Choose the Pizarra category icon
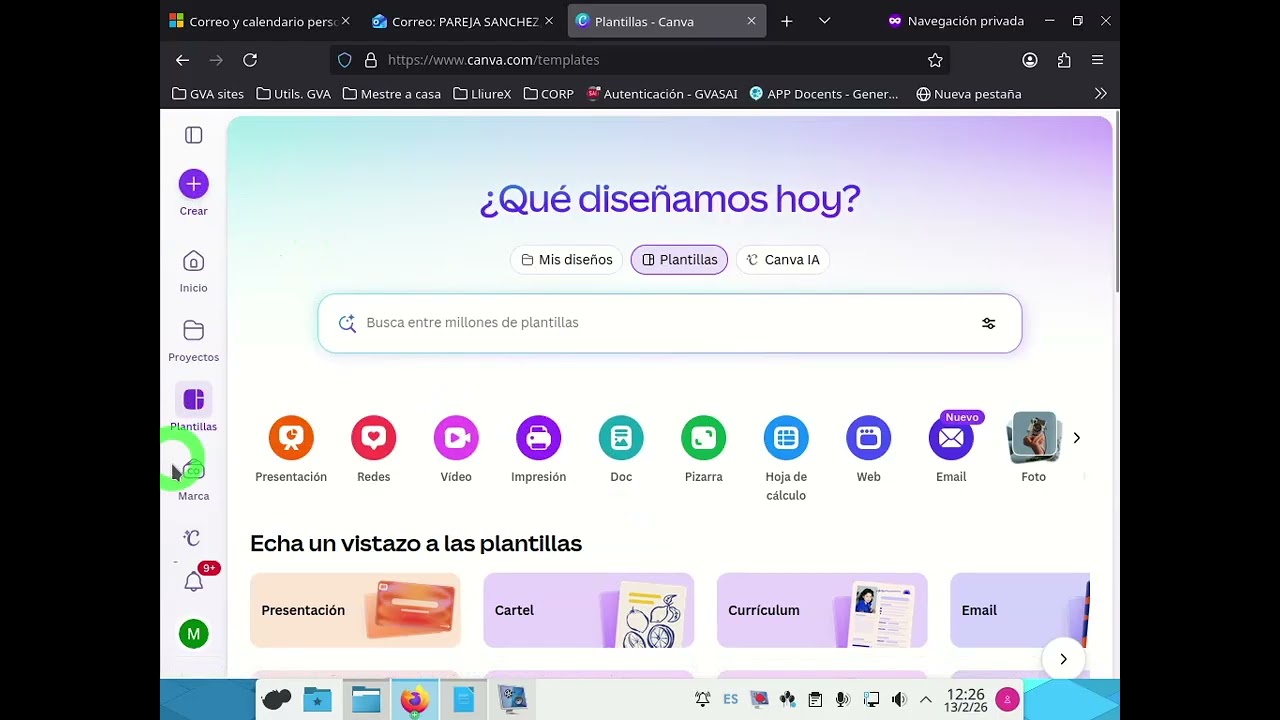The height and width of the screenshot is (720, 1280). click(x=704, y=438)
